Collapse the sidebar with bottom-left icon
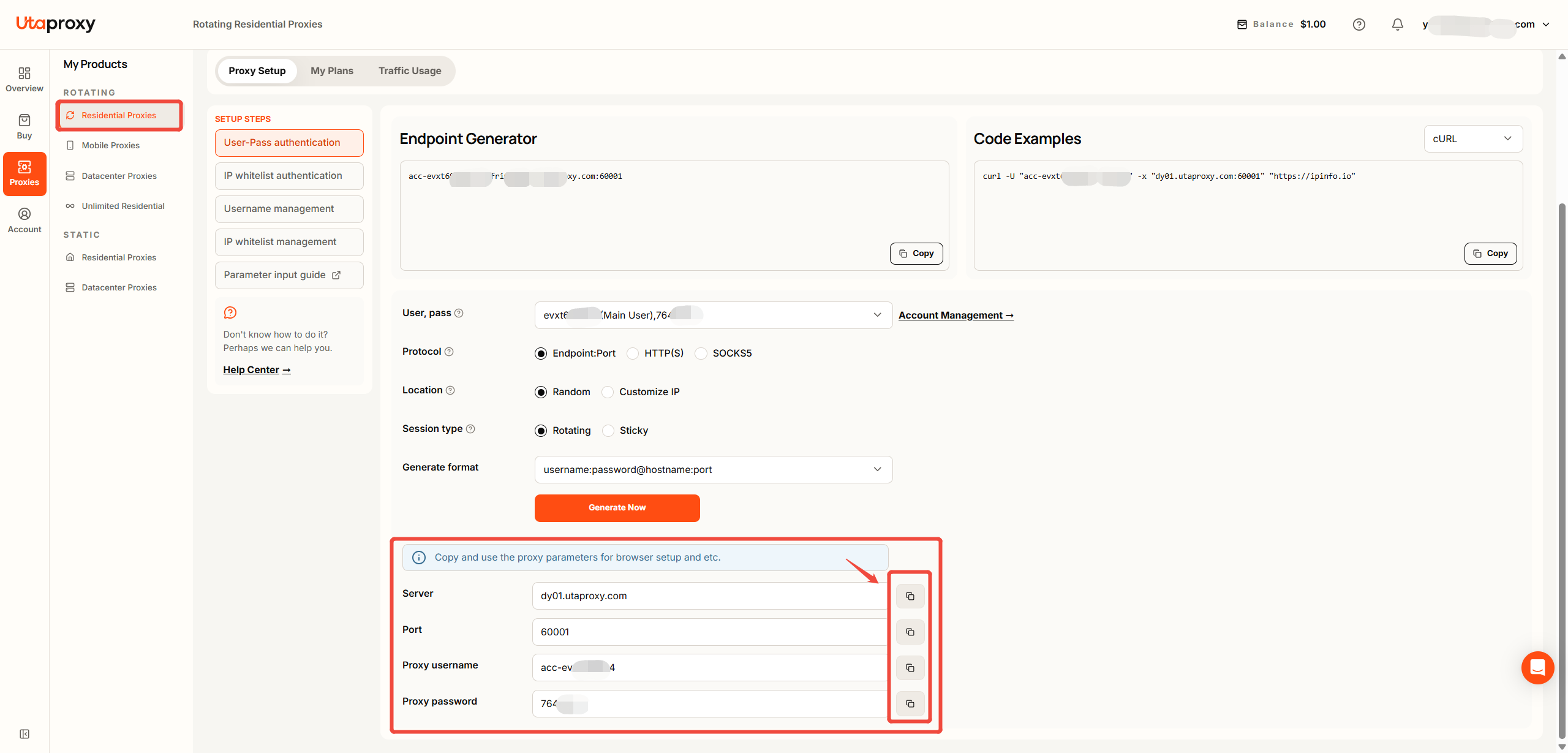Viewport: 1568px width, 753px height. [24, 733]
